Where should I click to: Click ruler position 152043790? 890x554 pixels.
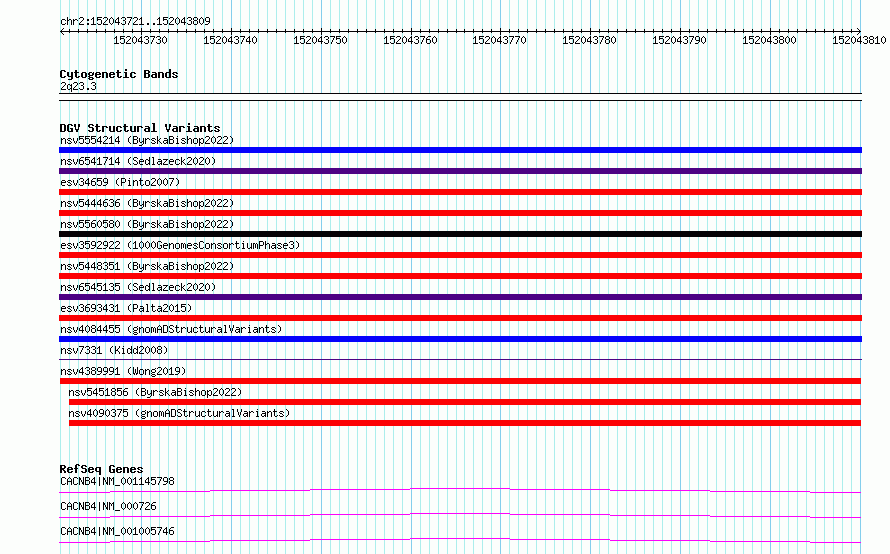click(x=679, y=40)
